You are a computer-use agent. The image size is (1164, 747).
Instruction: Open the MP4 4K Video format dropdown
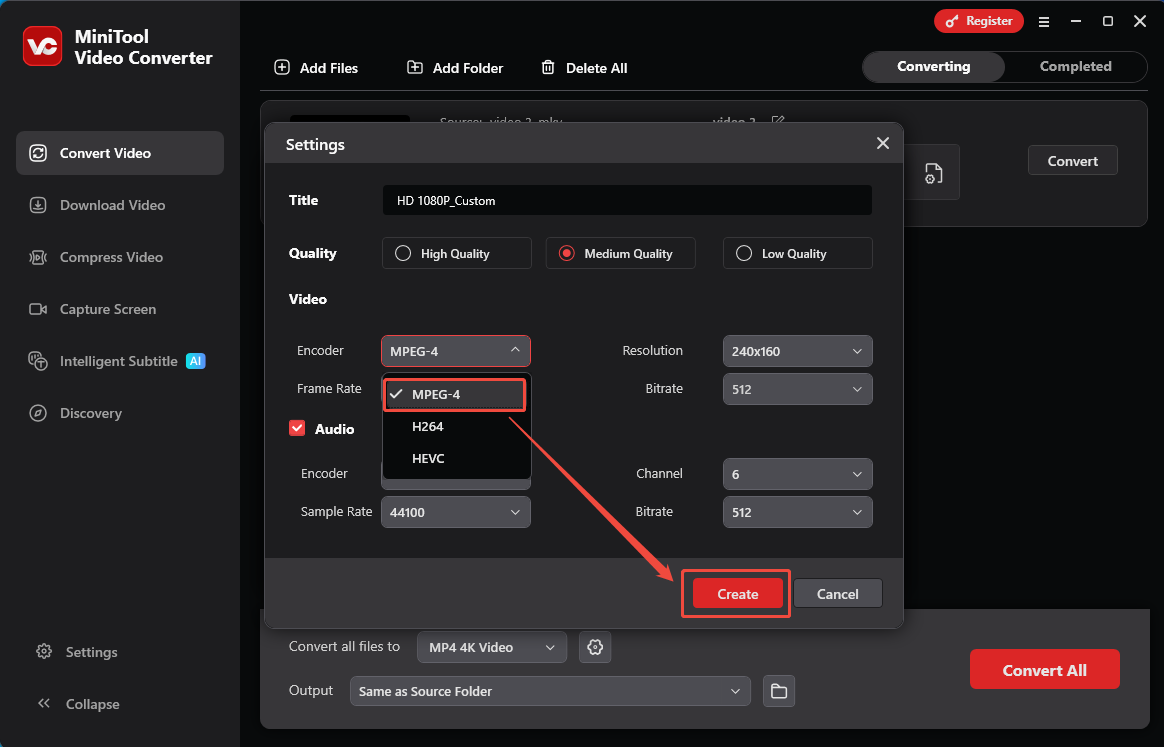coord(491,647)
